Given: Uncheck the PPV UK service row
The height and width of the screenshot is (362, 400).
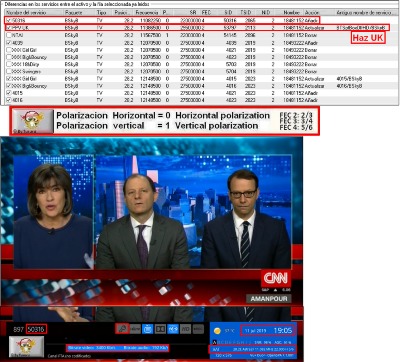Looking at the screenshot, I should coord(9,28).
